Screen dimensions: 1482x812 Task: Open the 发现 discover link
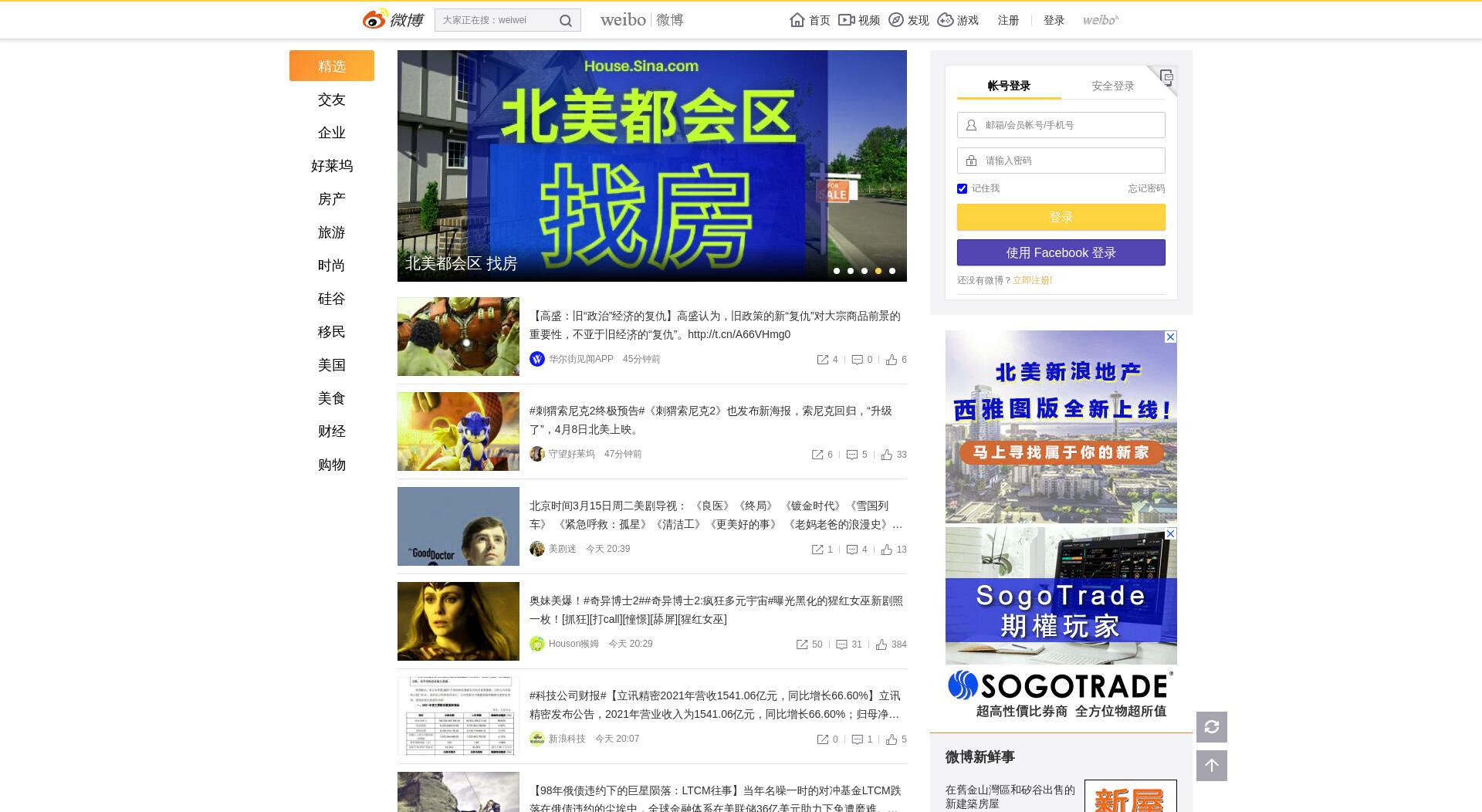tap(908, 20)
